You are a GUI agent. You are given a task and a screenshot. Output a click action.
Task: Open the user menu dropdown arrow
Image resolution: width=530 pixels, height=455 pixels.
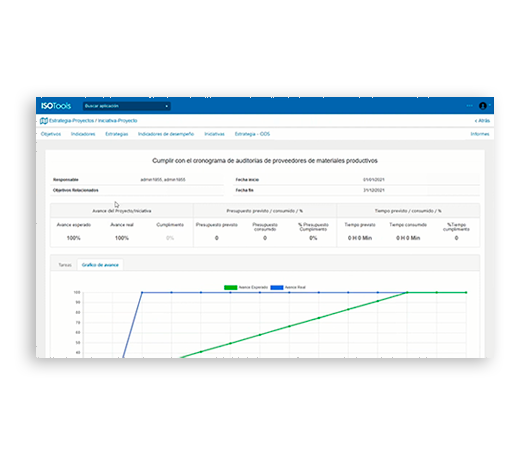pos(490,105)
